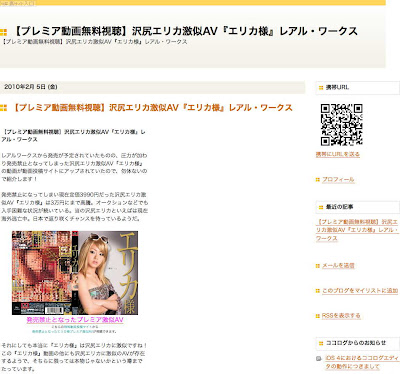Open the blog title link in the header

point(186,31)
